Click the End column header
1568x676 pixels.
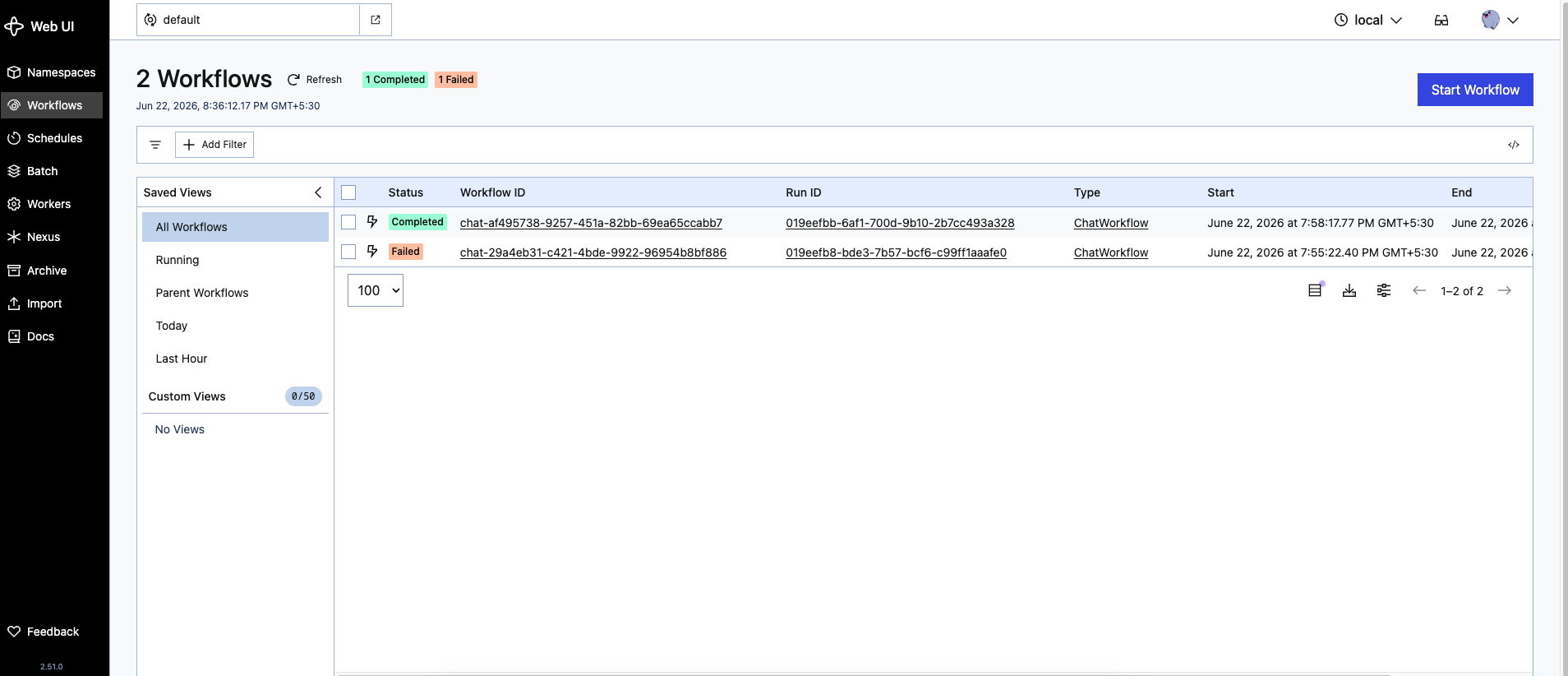tap(1461, 192)
